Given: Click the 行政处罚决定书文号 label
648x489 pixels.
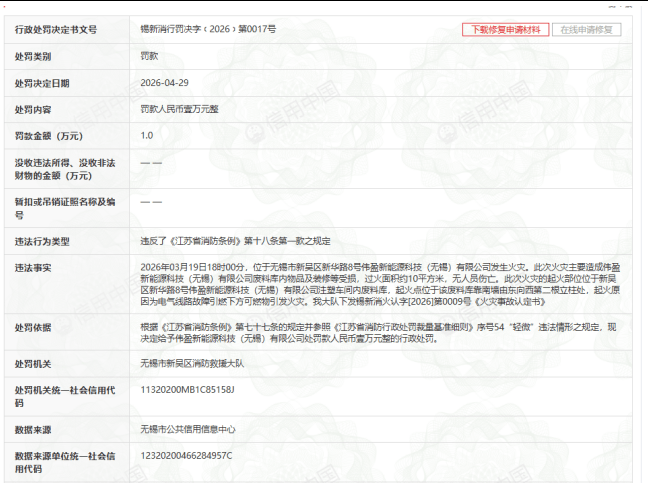Looking at the screenshot, I should pyautogui.click(x=56, y=30).
